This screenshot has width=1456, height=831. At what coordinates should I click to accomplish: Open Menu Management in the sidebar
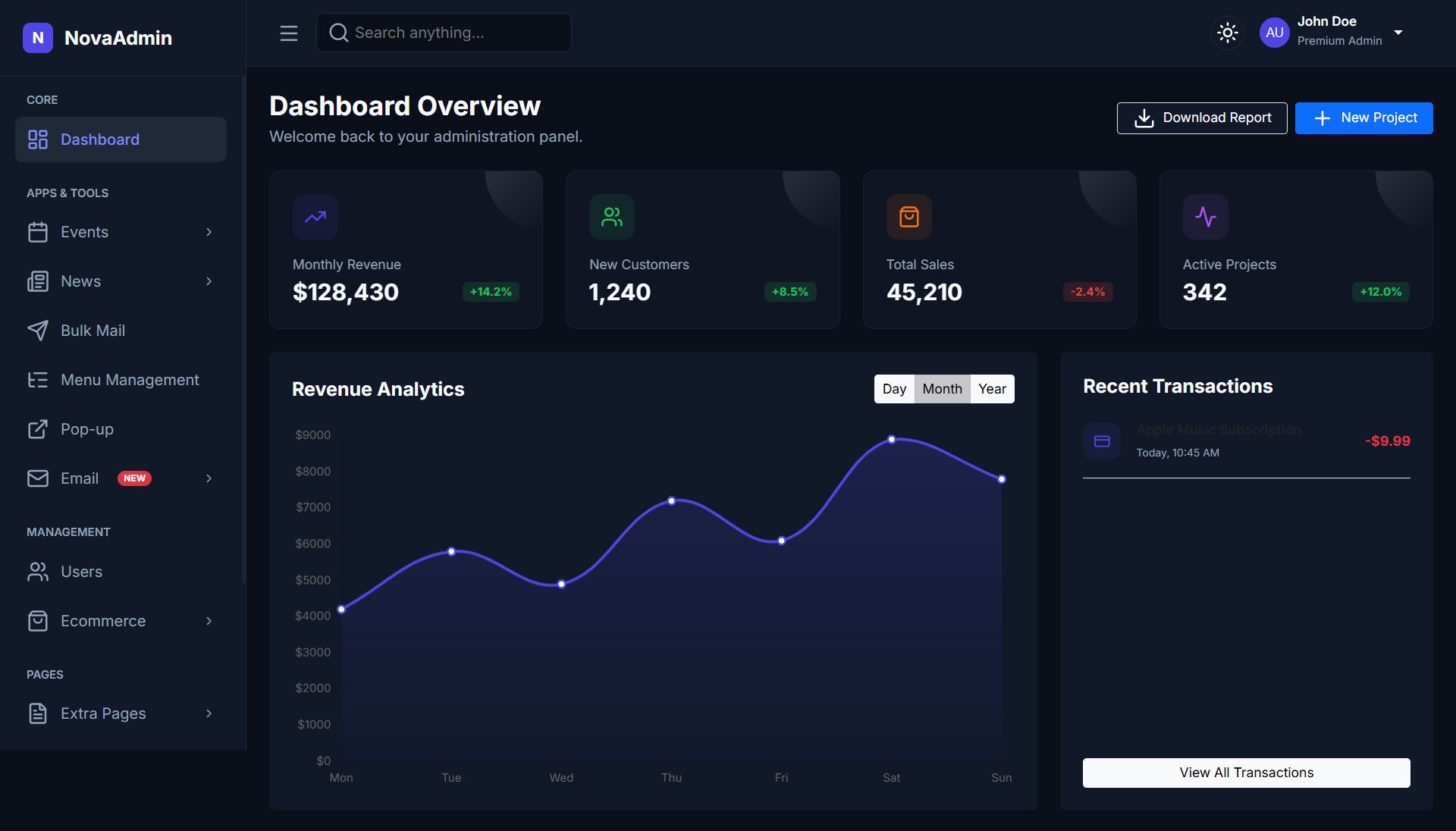[129, 380]
